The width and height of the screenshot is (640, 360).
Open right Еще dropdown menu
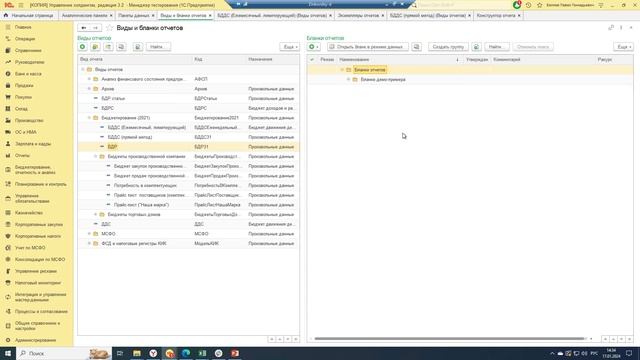[x=623, y=47]
